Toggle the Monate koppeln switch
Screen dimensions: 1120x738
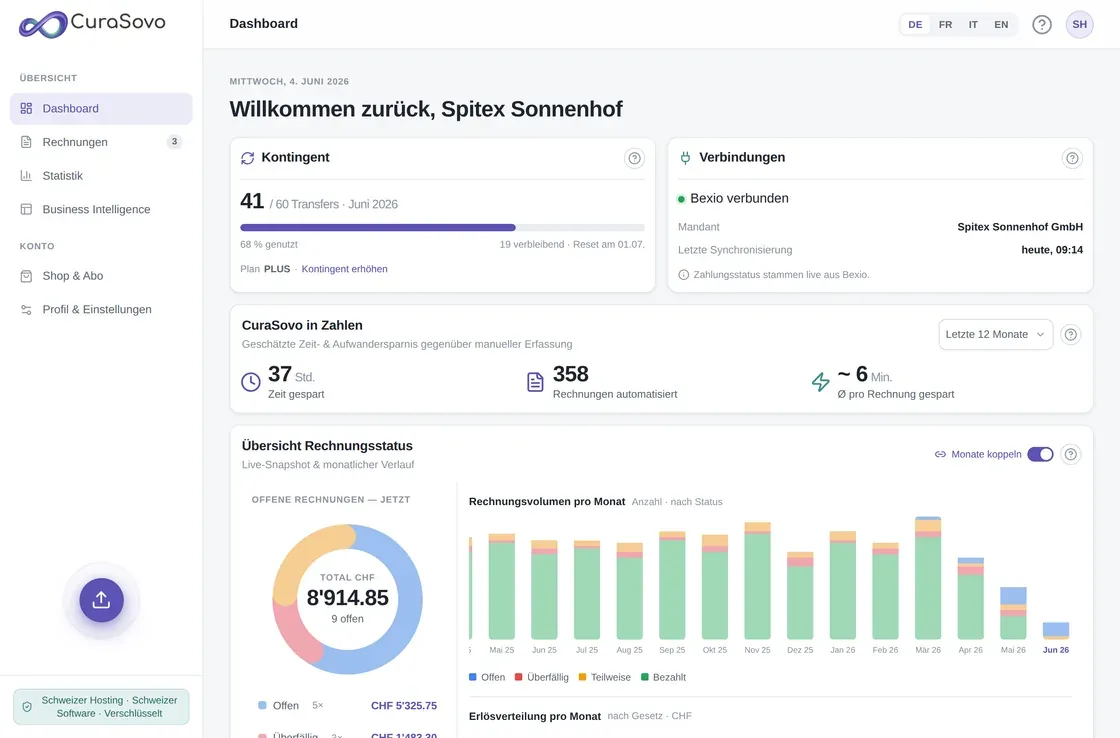click(1040, 454)
